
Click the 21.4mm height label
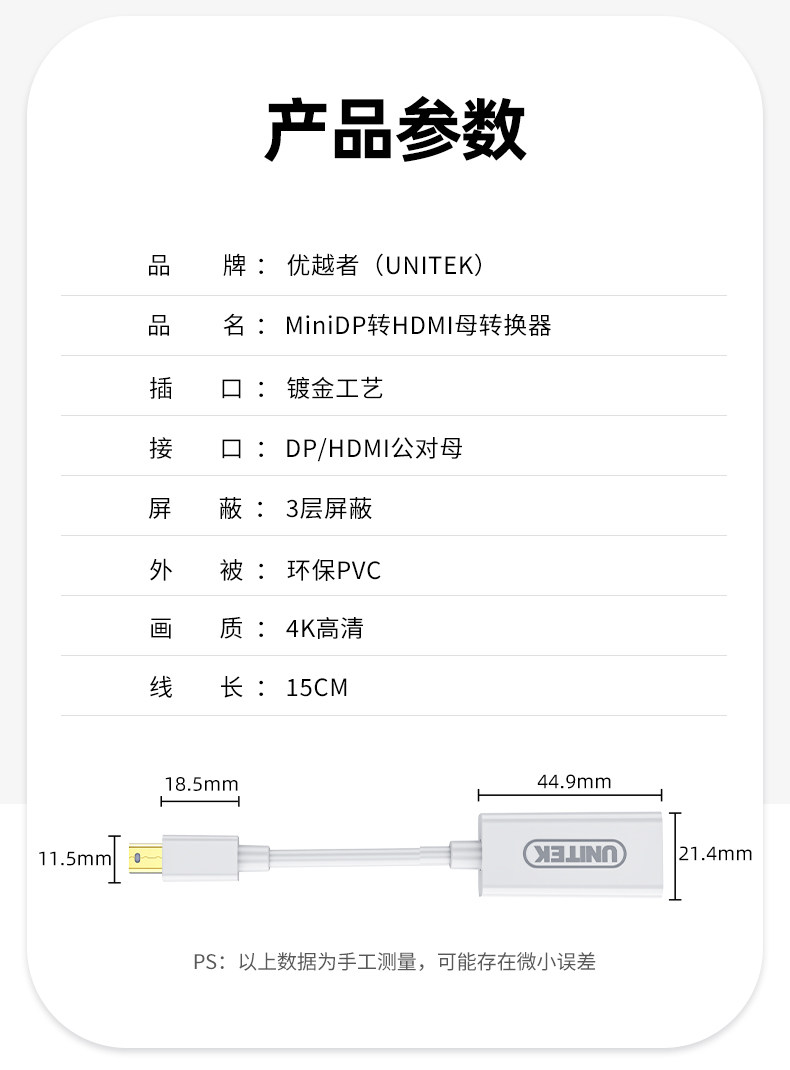tap(715, 854)
